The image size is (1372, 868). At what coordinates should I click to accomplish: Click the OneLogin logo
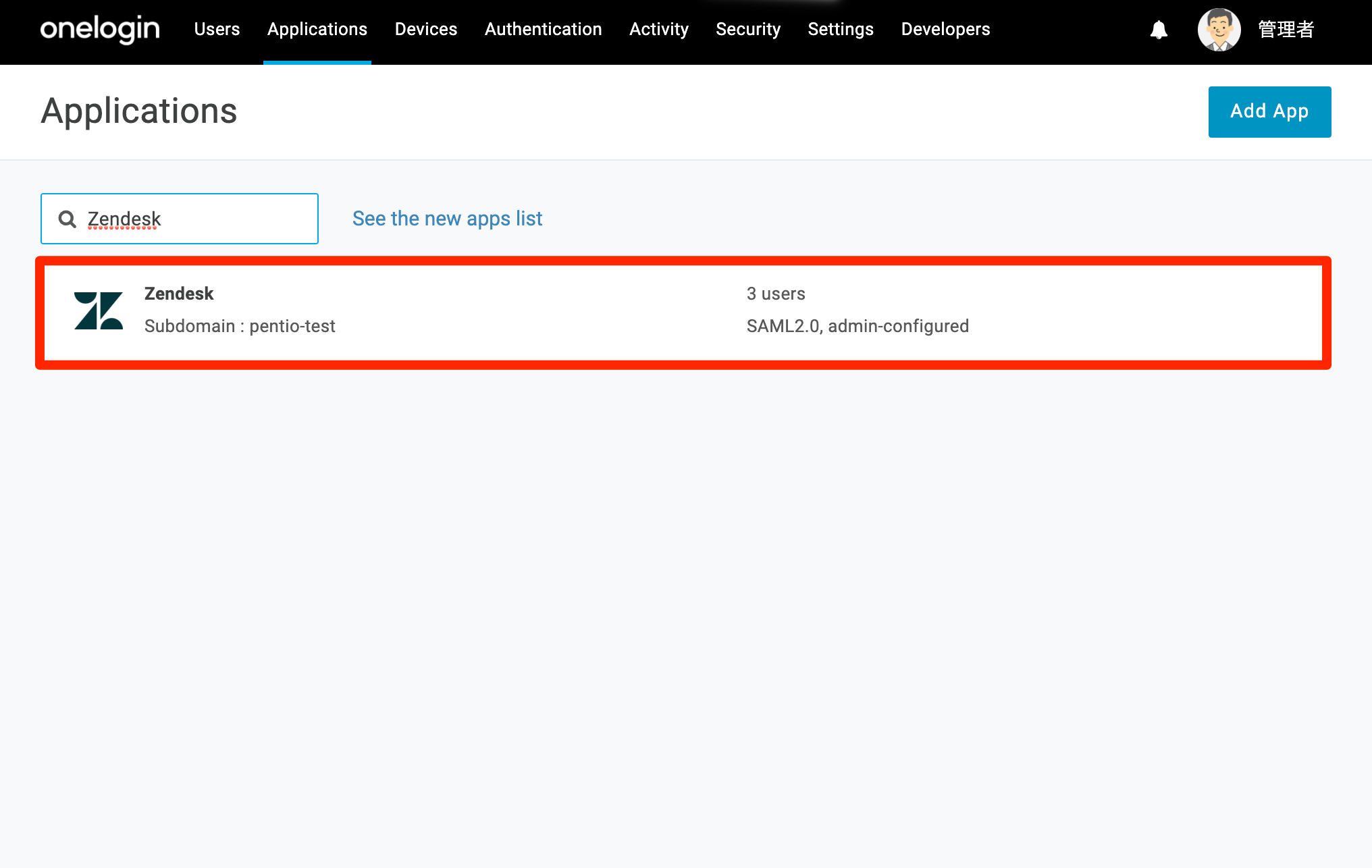point(100,30)
